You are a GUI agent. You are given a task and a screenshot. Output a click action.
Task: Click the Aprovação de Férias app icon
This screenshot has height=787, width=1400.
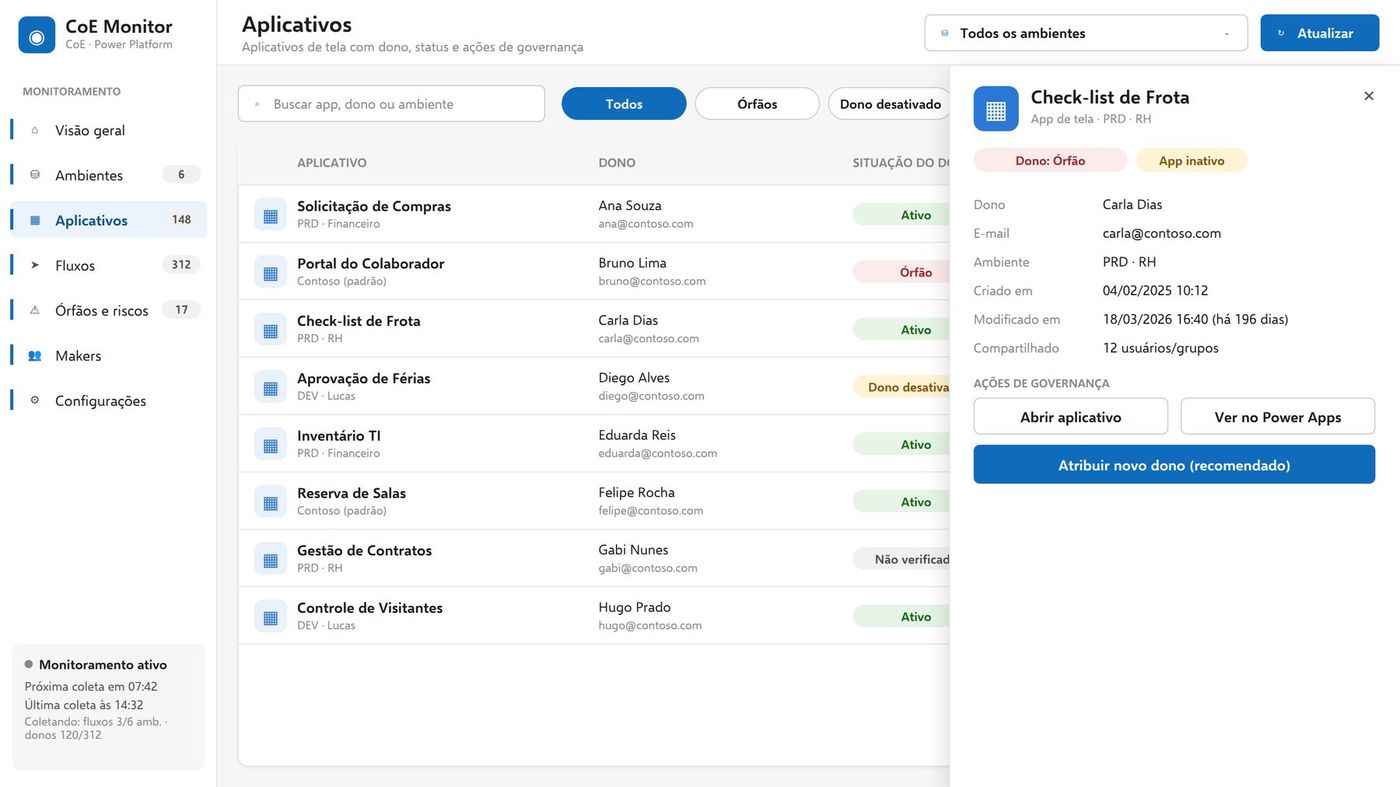[x=270, y=387]
